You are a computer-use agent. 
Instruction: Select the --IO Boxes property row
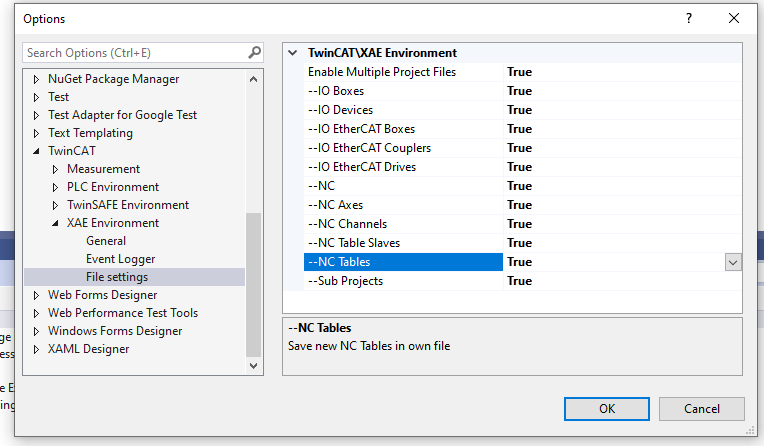point(403,91)
